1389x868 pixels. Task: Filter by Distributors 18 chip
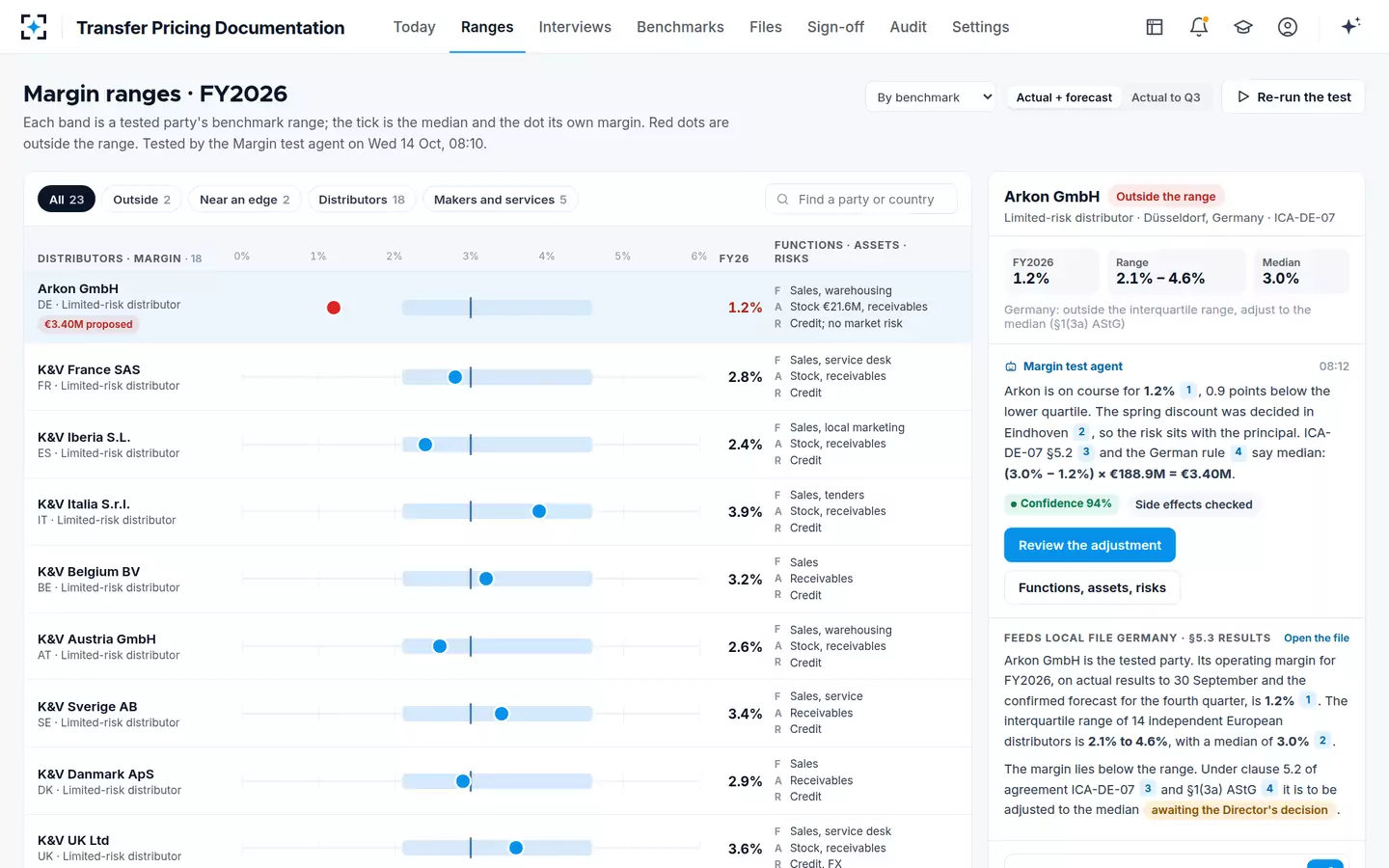pyautogui.click(x=362, y=200)
